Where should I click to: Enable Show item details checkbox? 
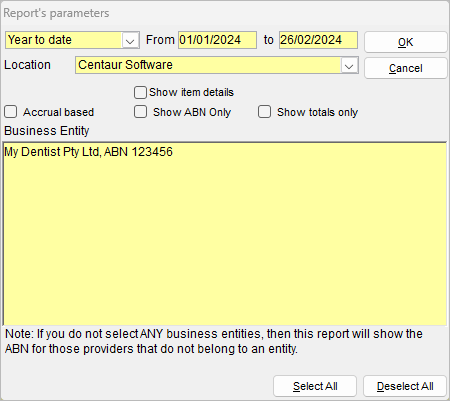(x=140, y=92)
